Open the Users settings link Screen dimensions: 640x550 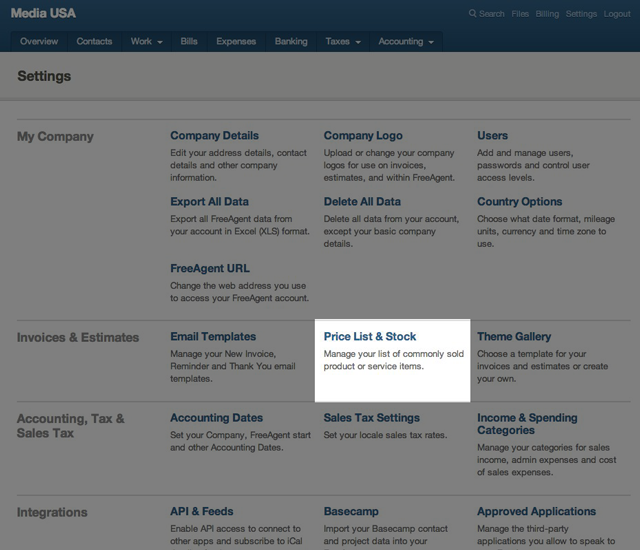click(492, 136)
